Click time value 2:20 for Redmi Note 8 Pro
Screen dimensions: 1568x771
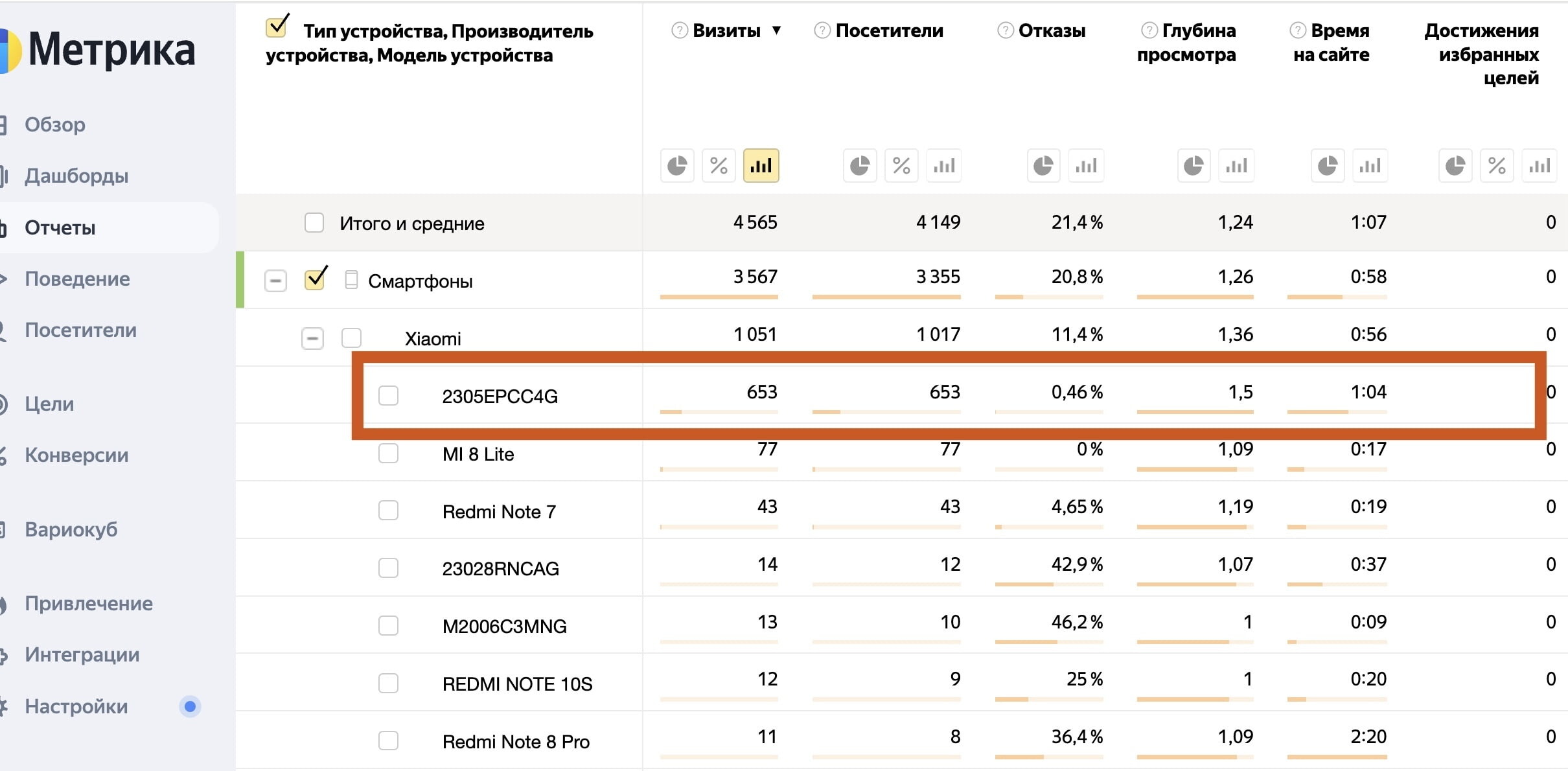tap(1368, 737)
